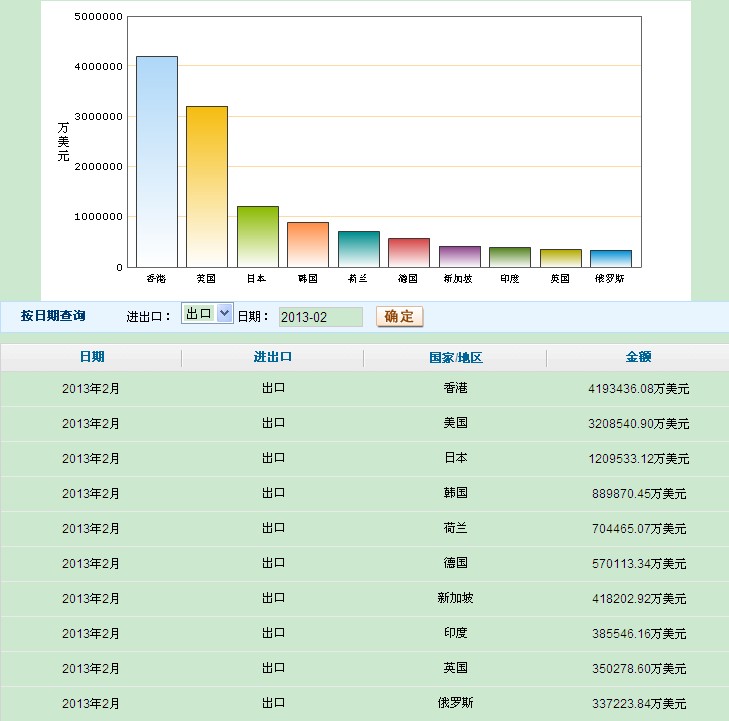Click the amount 385546.16万美元
Image resolution: width=729 pixels, height=721 pixels.
point(639,634)
